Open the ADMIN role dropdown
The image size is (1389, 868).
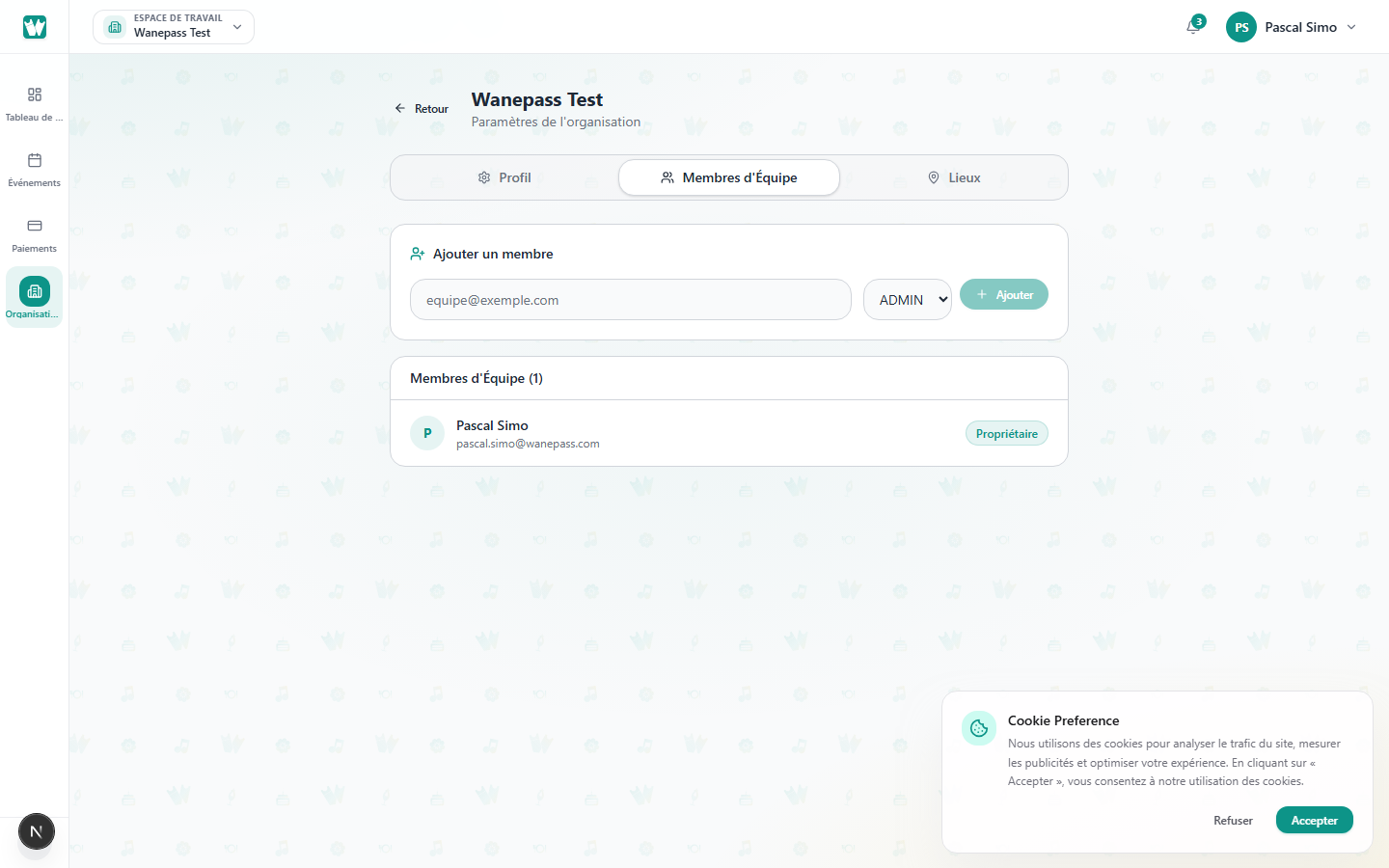pyautogui.click(x=908, y=300)
